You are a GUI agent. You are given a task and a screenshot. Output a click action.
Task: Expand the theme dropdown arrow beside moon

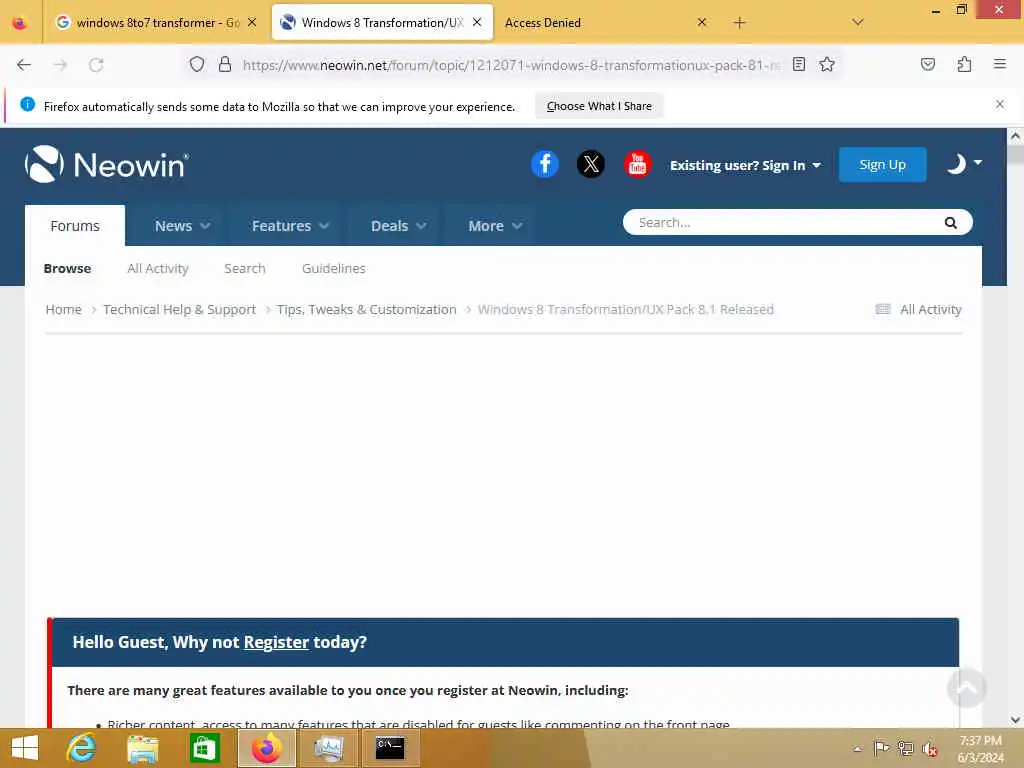point(978,162)
